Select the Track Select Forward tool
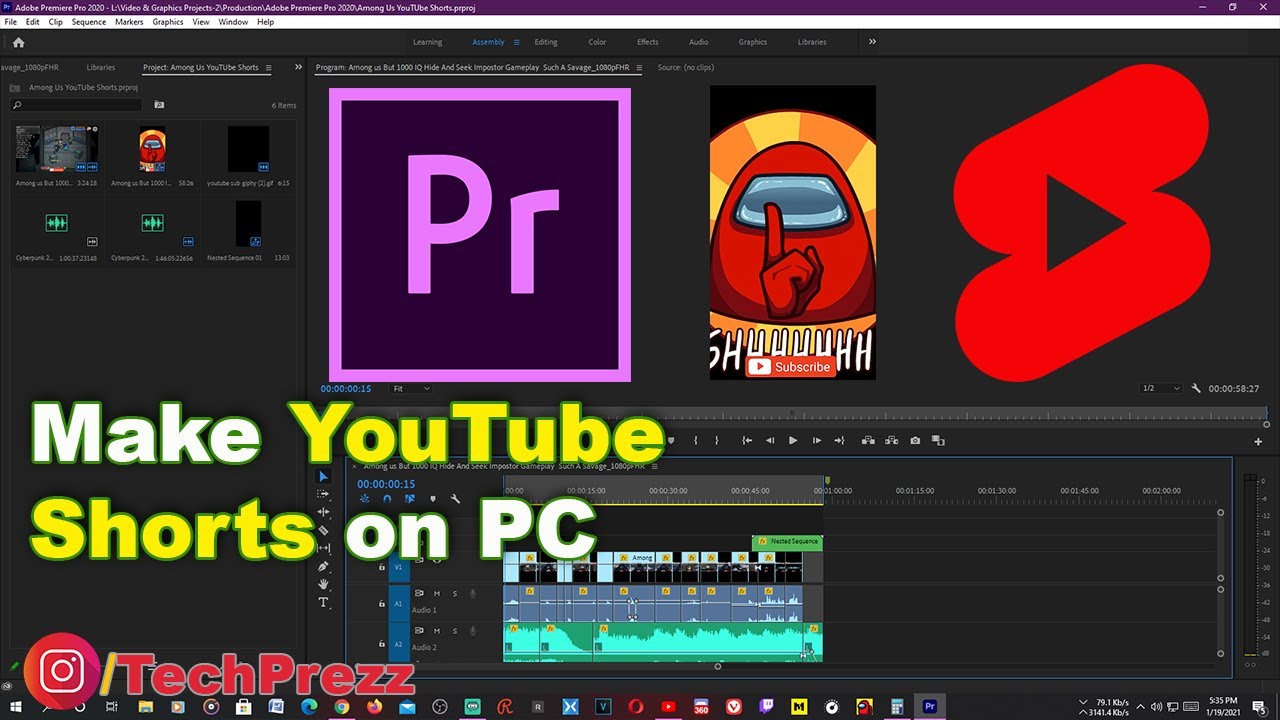This screenshot has width=1280, height=720. [x=323, y=494]
